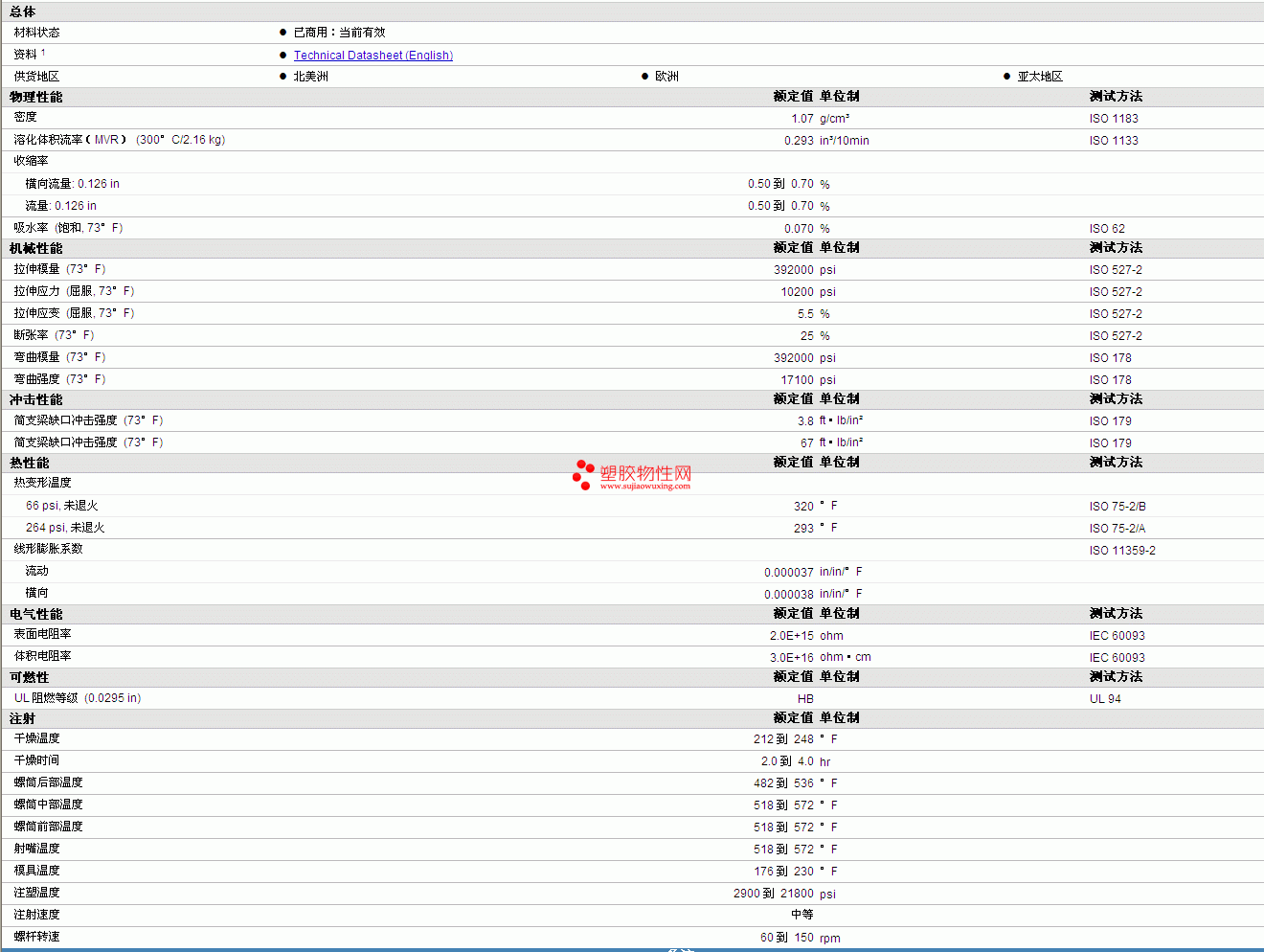Select the expansion value 0.000037
Screen dimensions: 1264x952
(789, 573)
